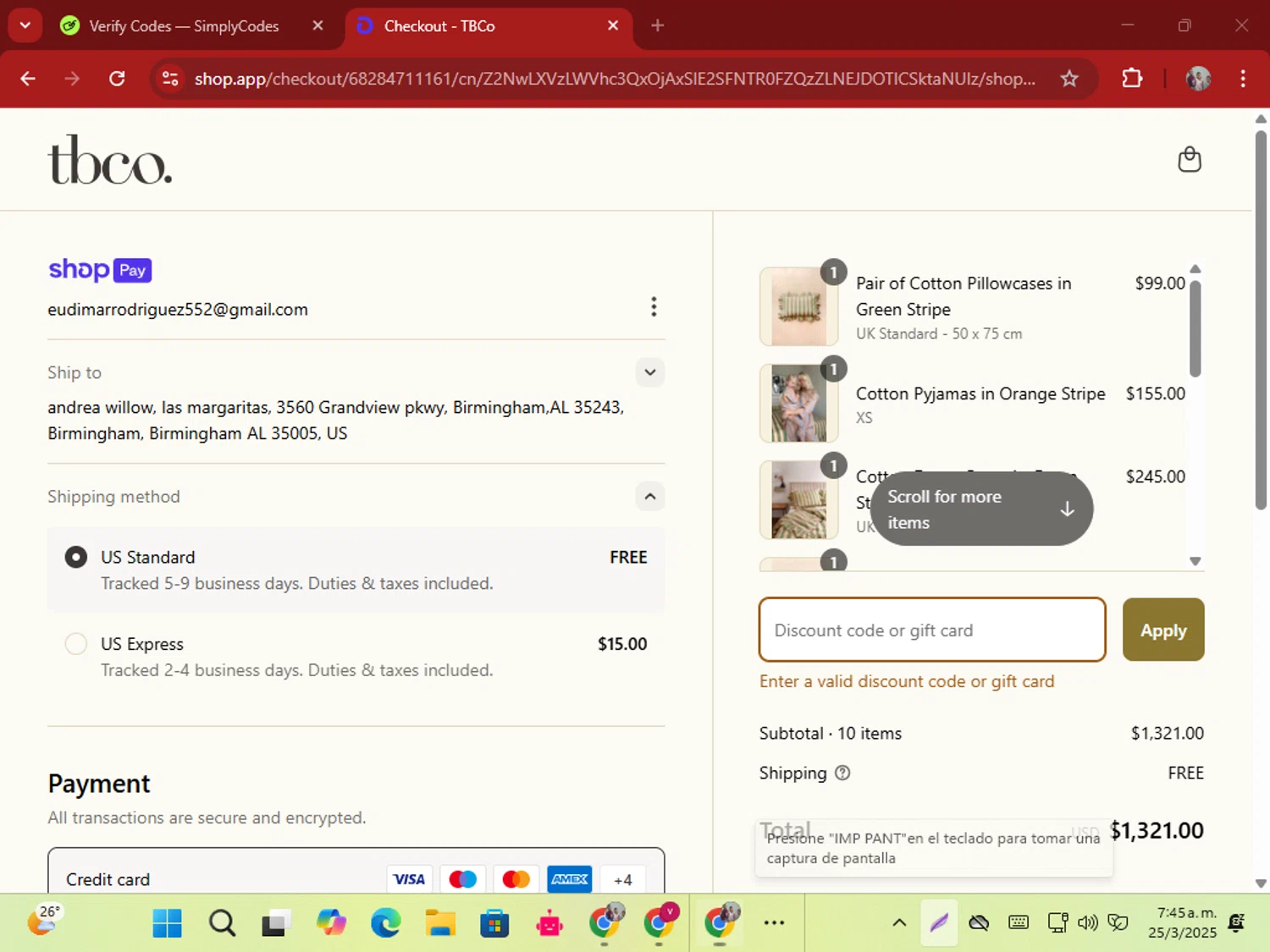
Task: Bookmark this page with the star
Action: [1069, 79]
